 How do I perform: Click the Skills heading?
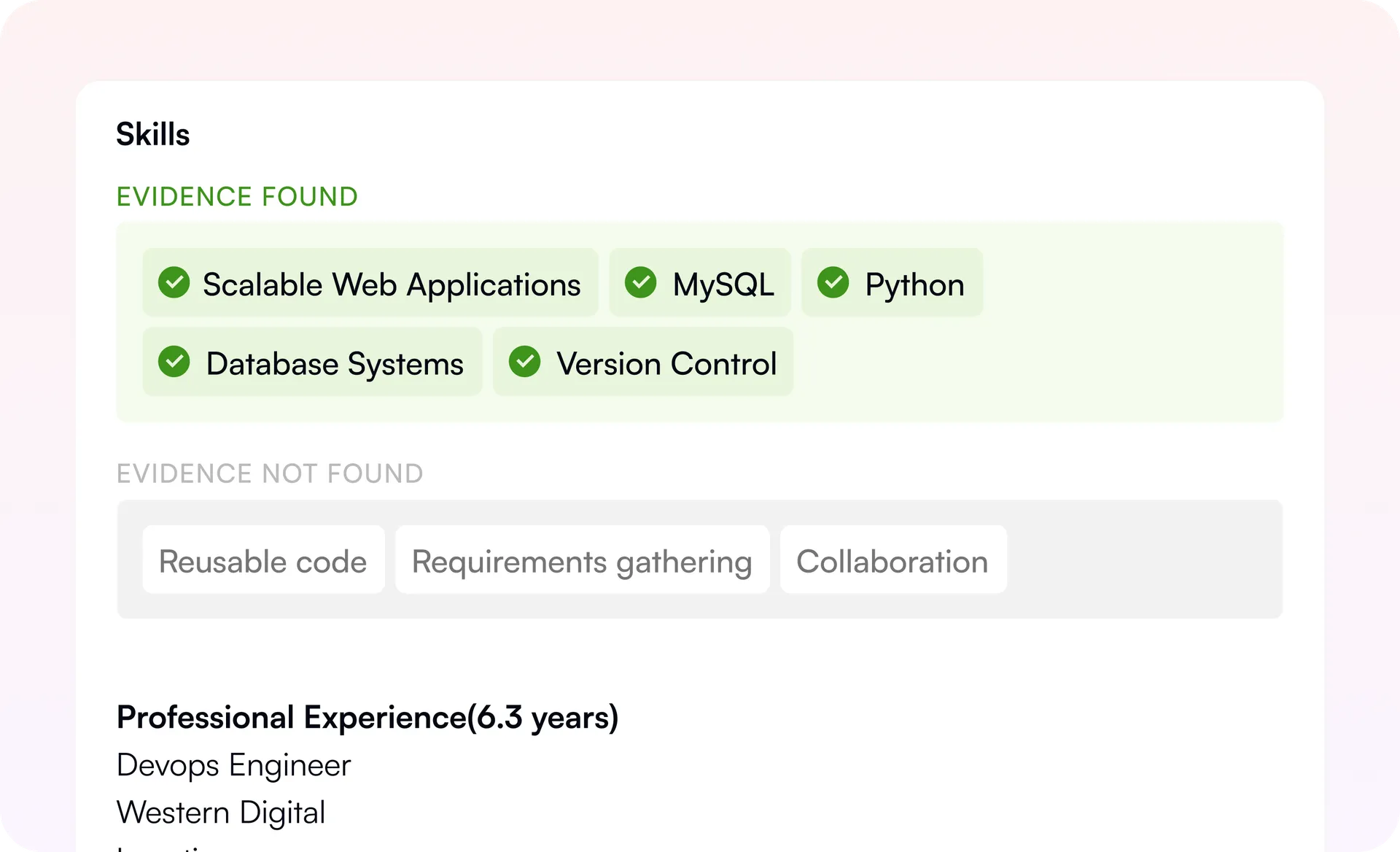153,134
